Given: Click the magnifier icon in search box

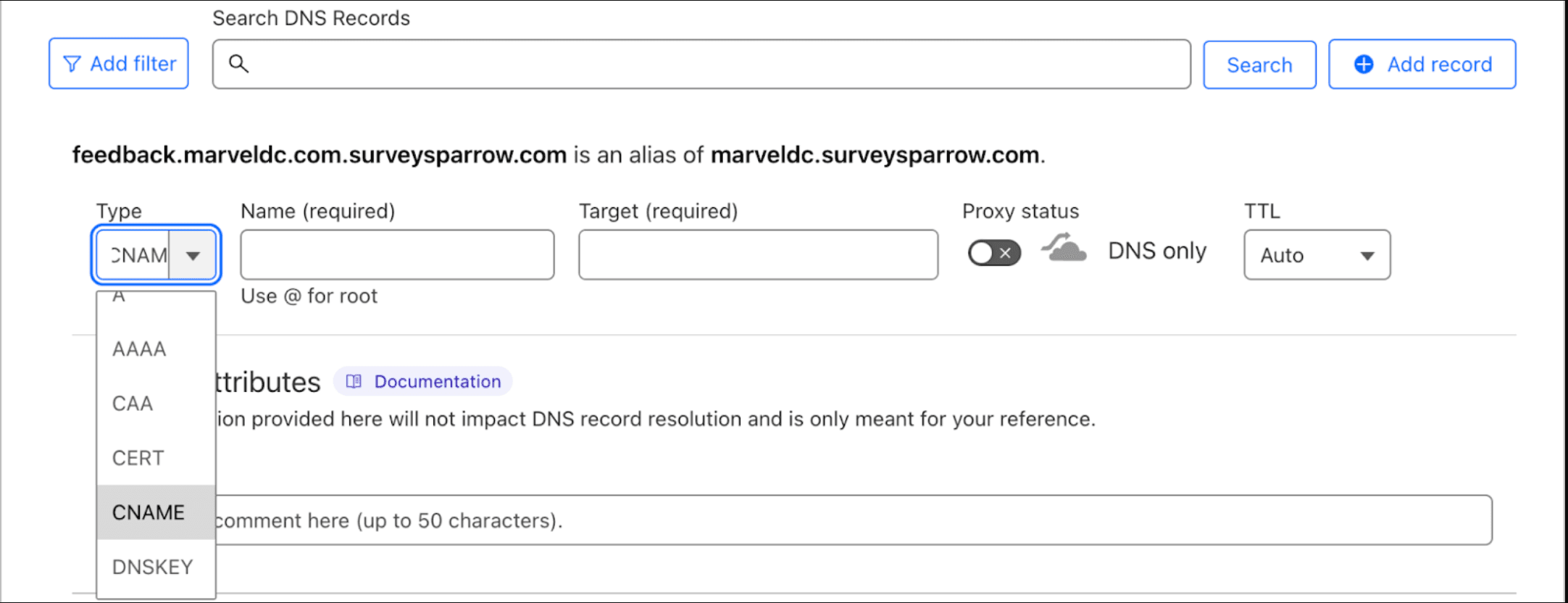Looking at the screenshot, I should [x=238, y=65].
